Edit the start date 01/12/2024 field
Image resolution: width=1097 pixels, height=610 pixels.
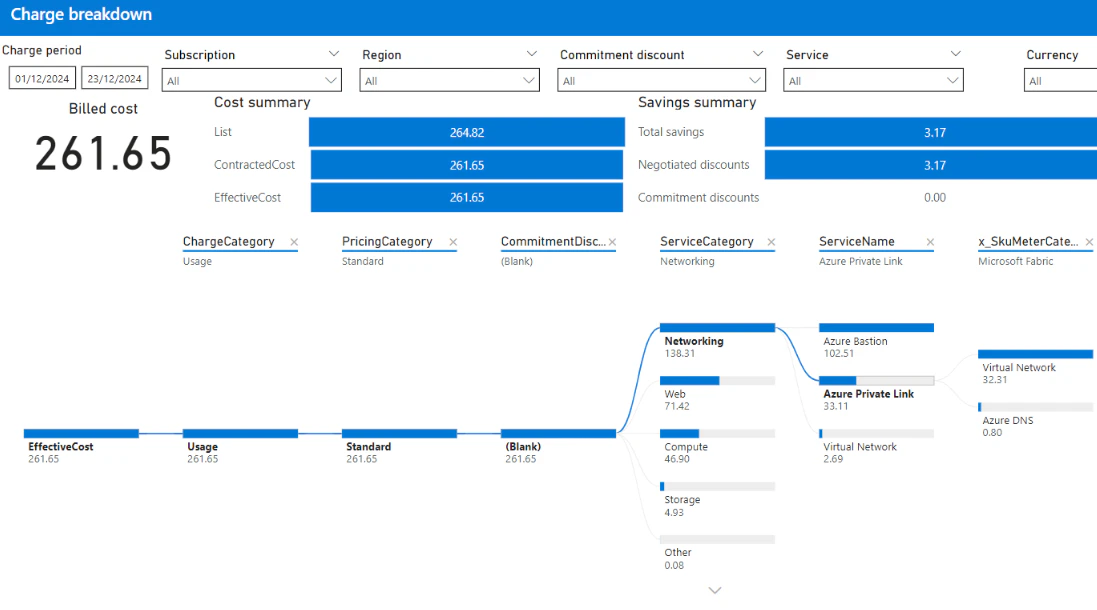click(42, 78)
